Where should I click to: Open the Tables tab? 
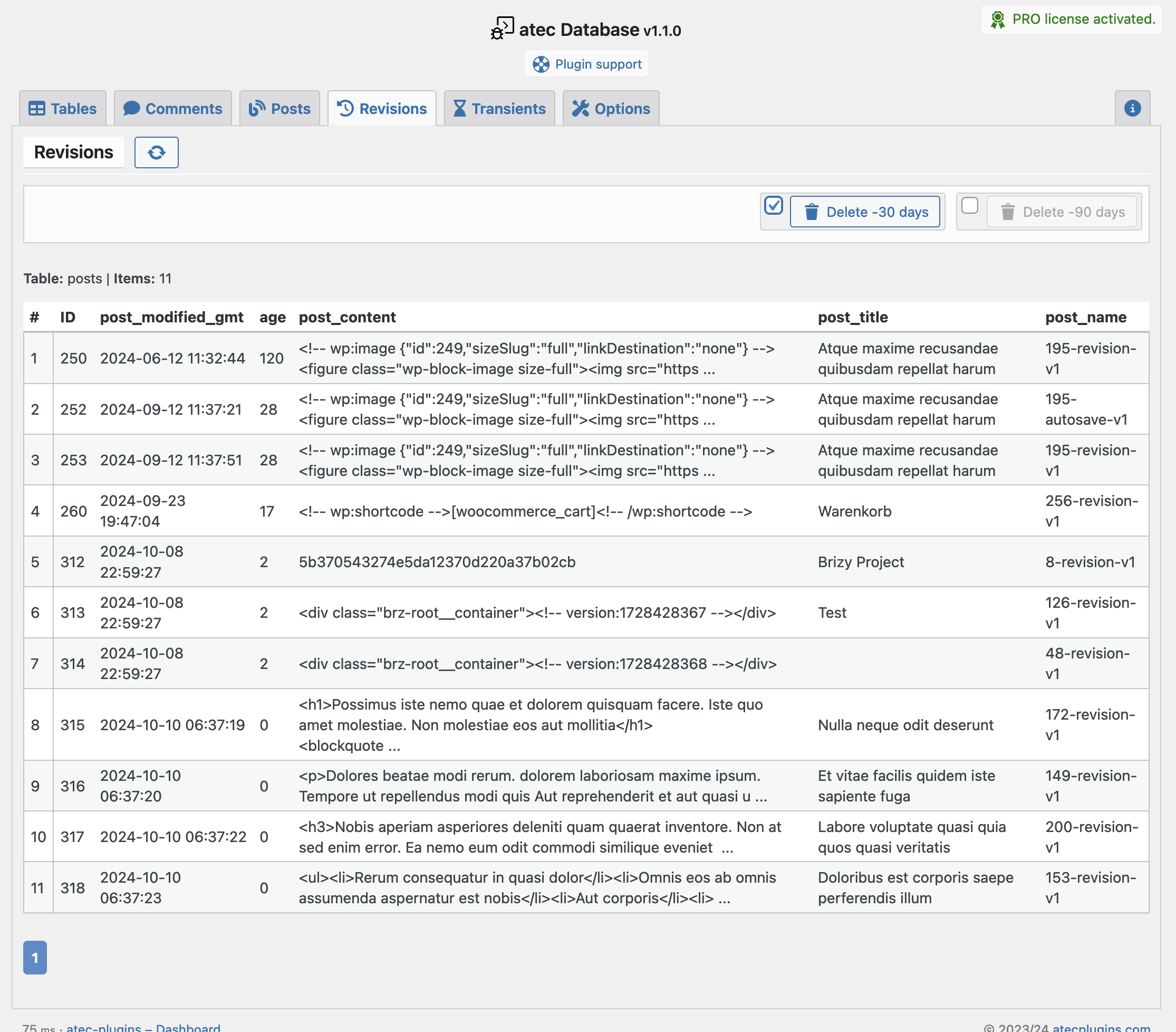63,108
